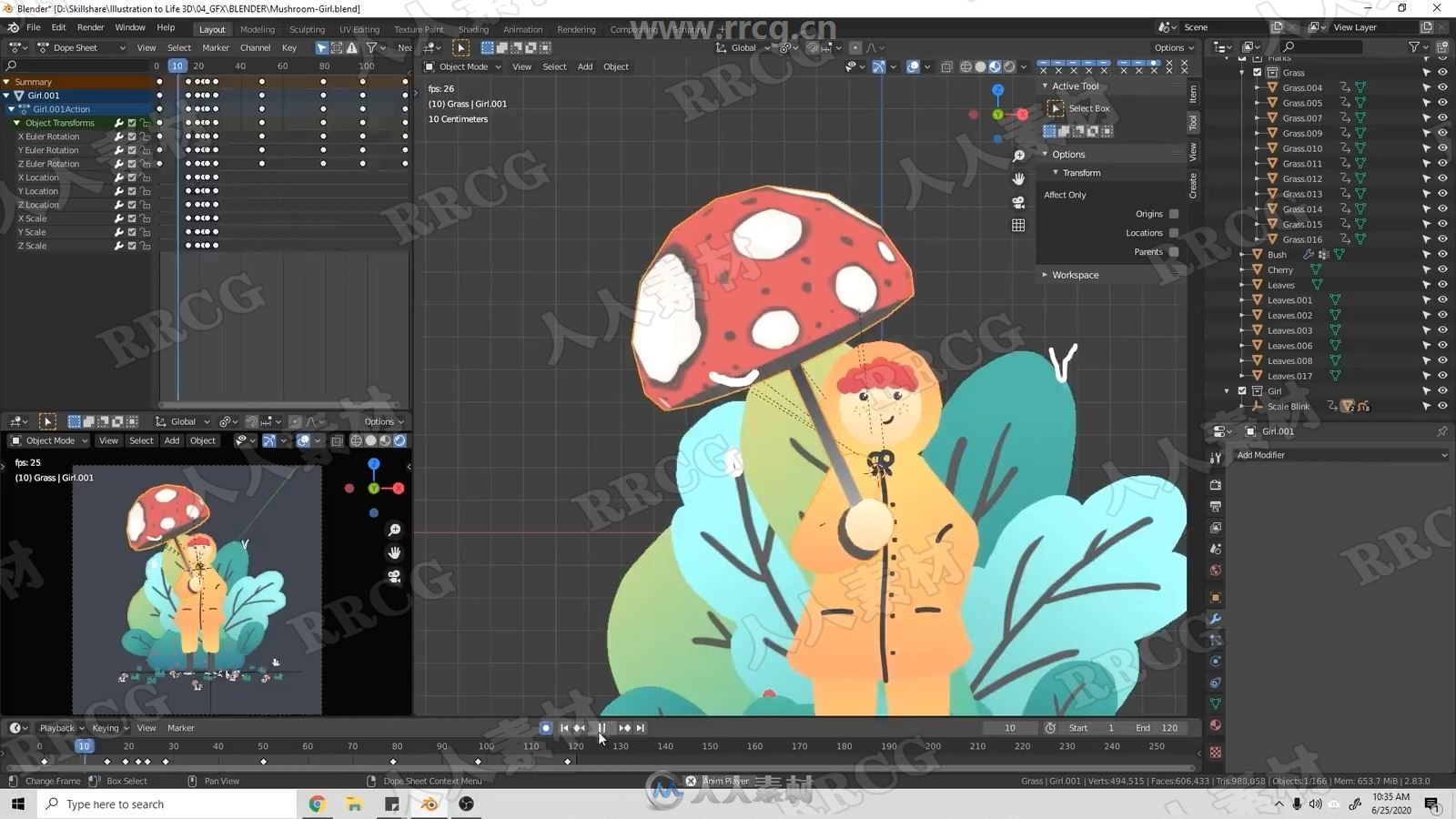
Task: Open the World properties tab globe icon
Action: pos(1215,571)
